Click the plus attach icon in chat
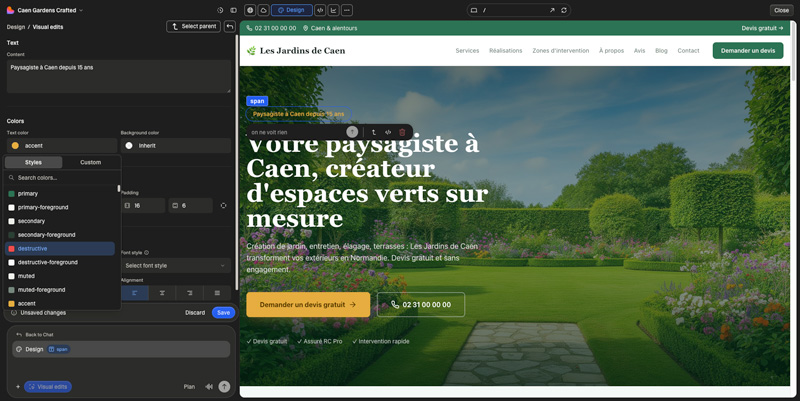 (x=18, y=387)
